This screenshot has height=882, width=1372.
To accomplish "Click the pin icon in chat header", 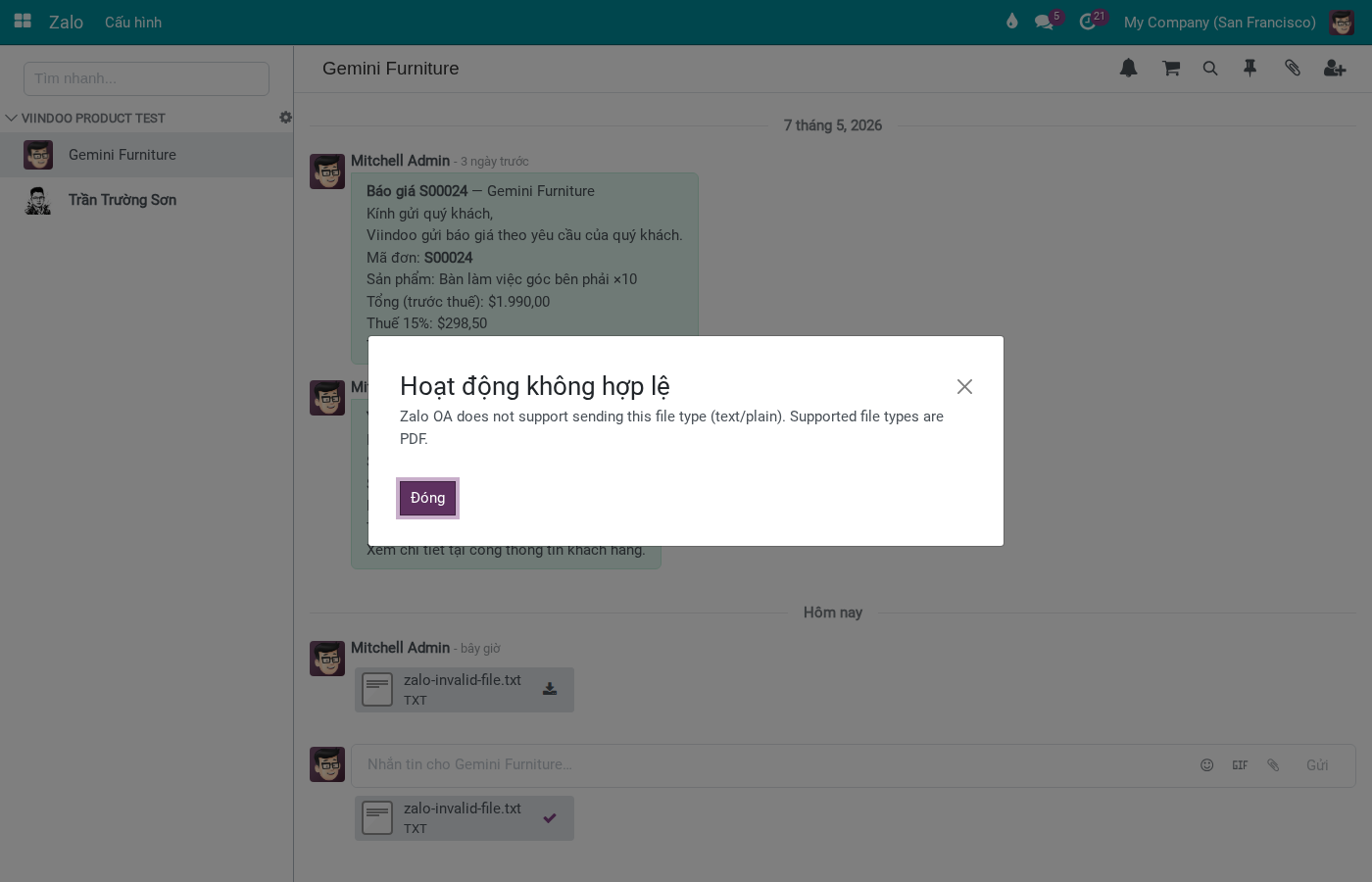I will pos(1249,68).
